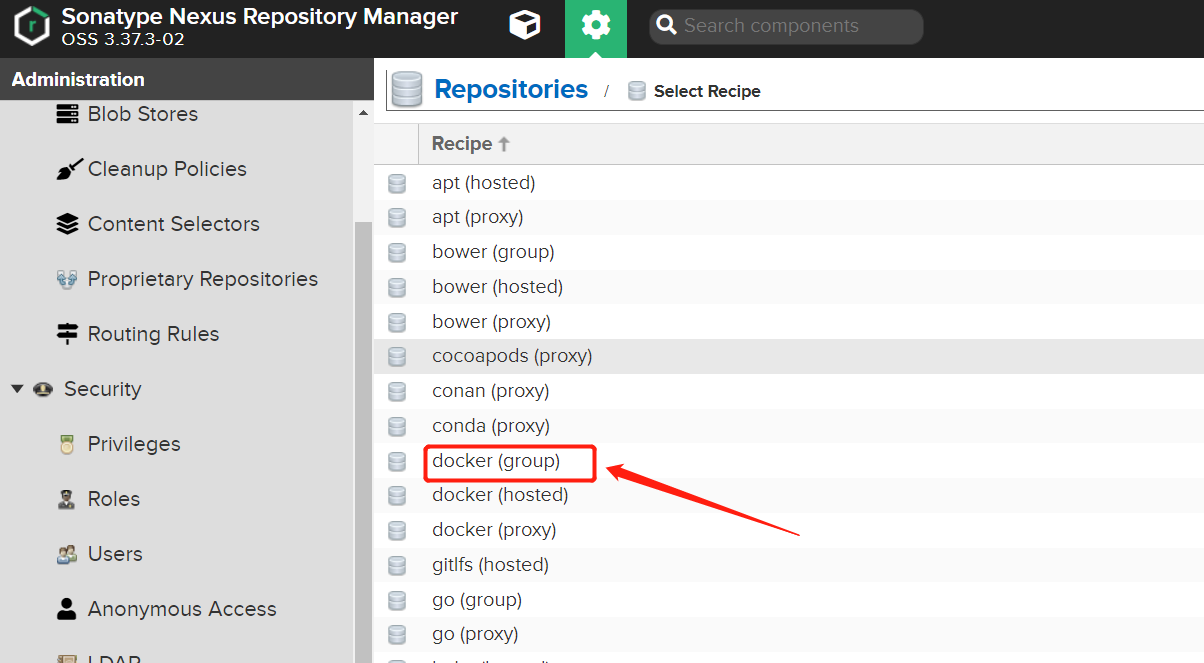Click the Cleanup Policies broom icon
1204x663 pixels.
(67, 169)
